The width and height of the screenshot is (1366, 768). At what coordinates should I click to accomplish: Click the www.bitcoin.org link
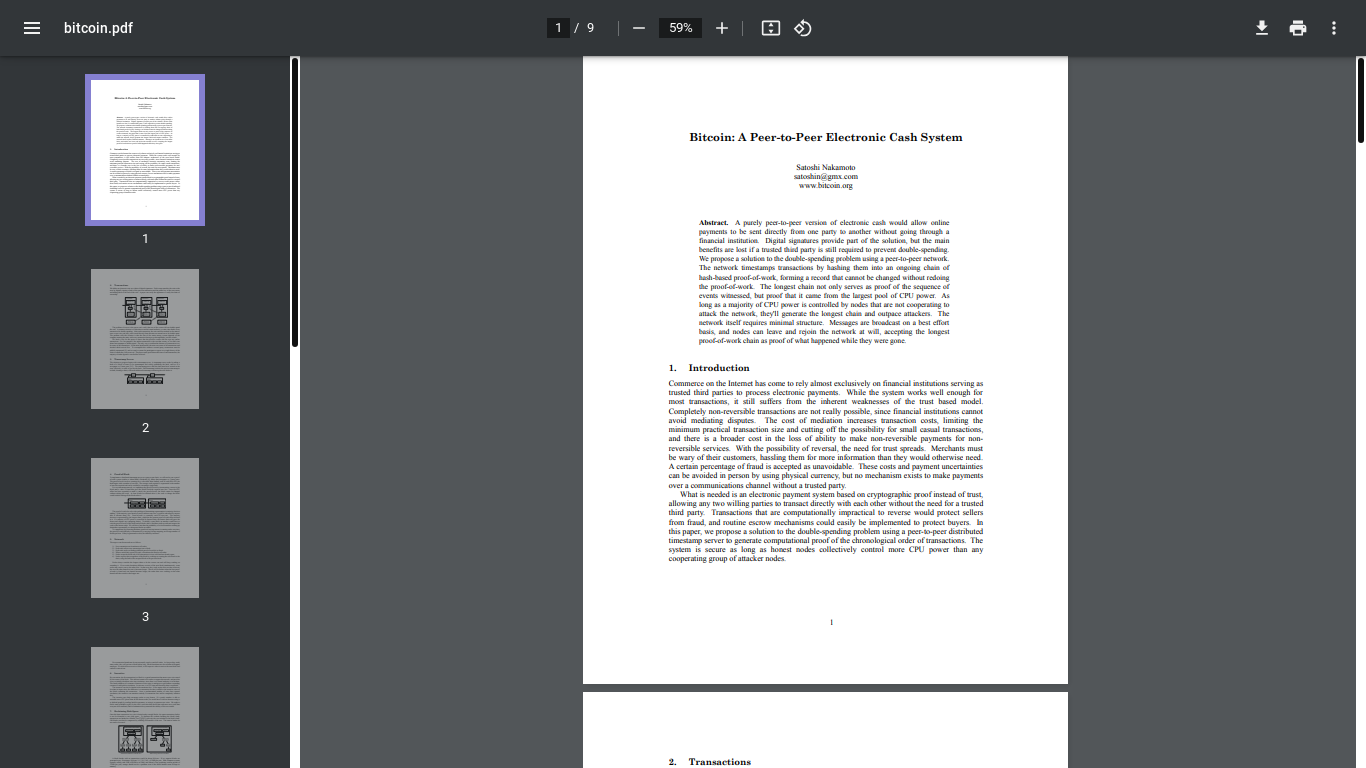point(825,186)
